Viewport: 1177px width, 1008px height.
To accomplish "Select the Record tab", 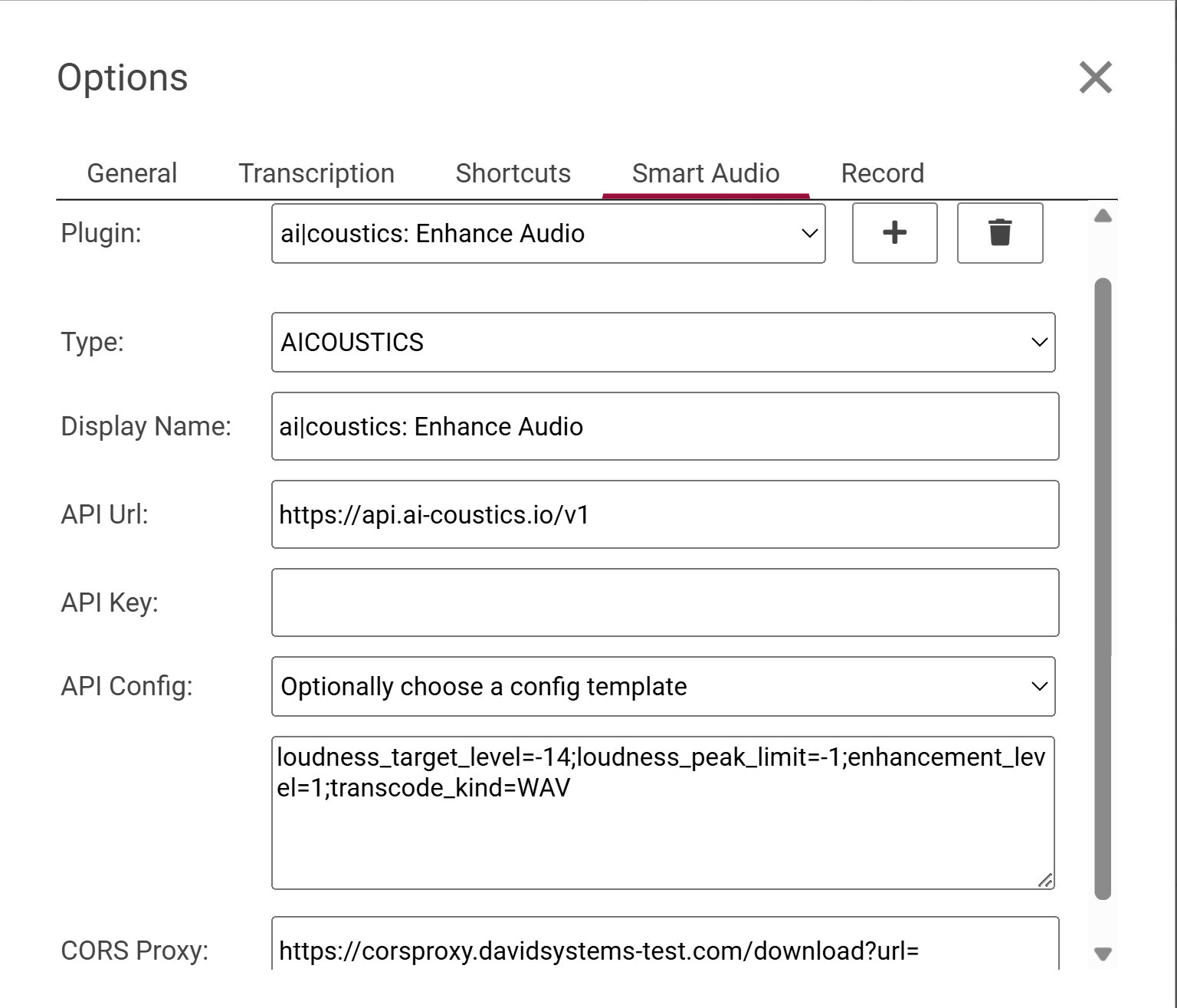I will (x=882, y=173).
